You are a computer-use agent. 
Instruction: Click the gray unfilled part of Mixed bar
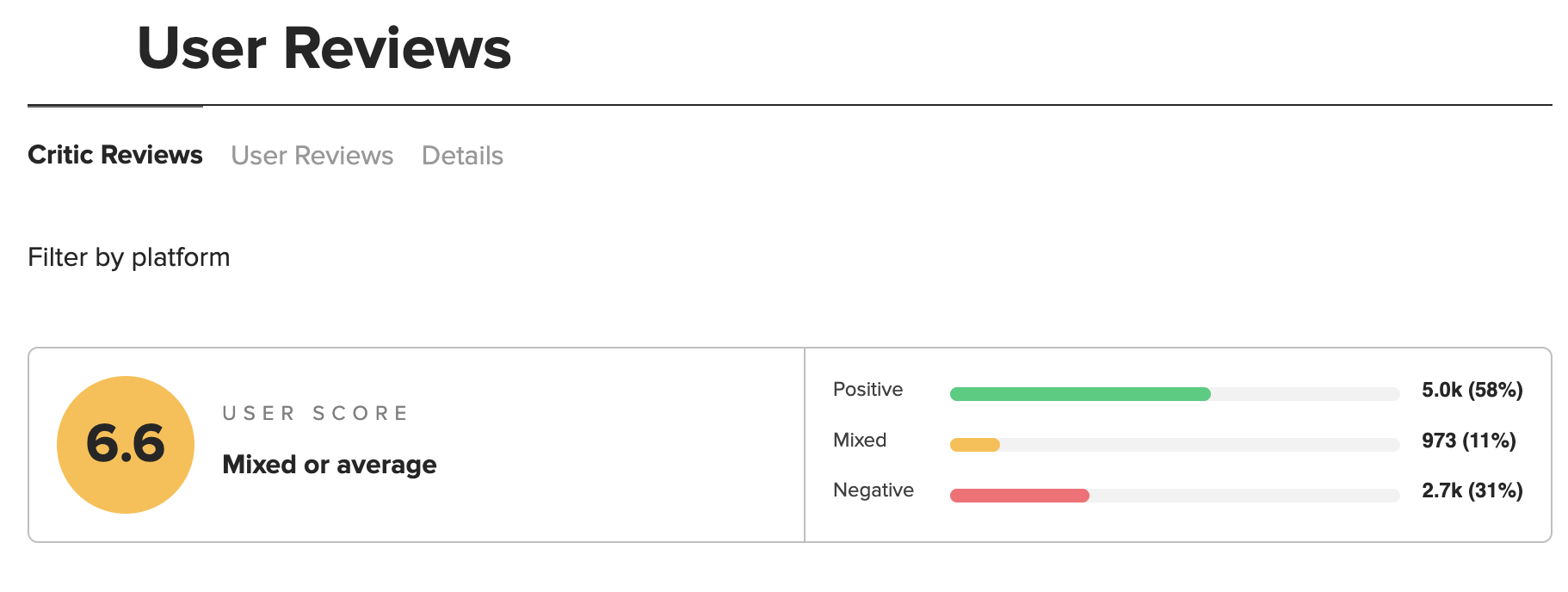[x=1200, y=445]
